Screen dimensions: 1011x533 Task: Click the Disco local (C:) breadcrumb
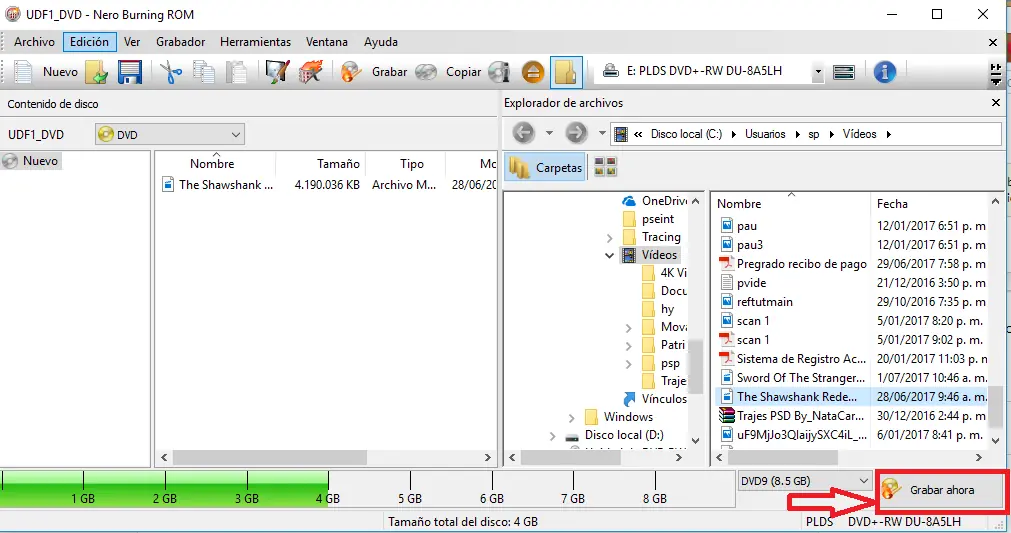pyautogui.click(x=686, y=134)
